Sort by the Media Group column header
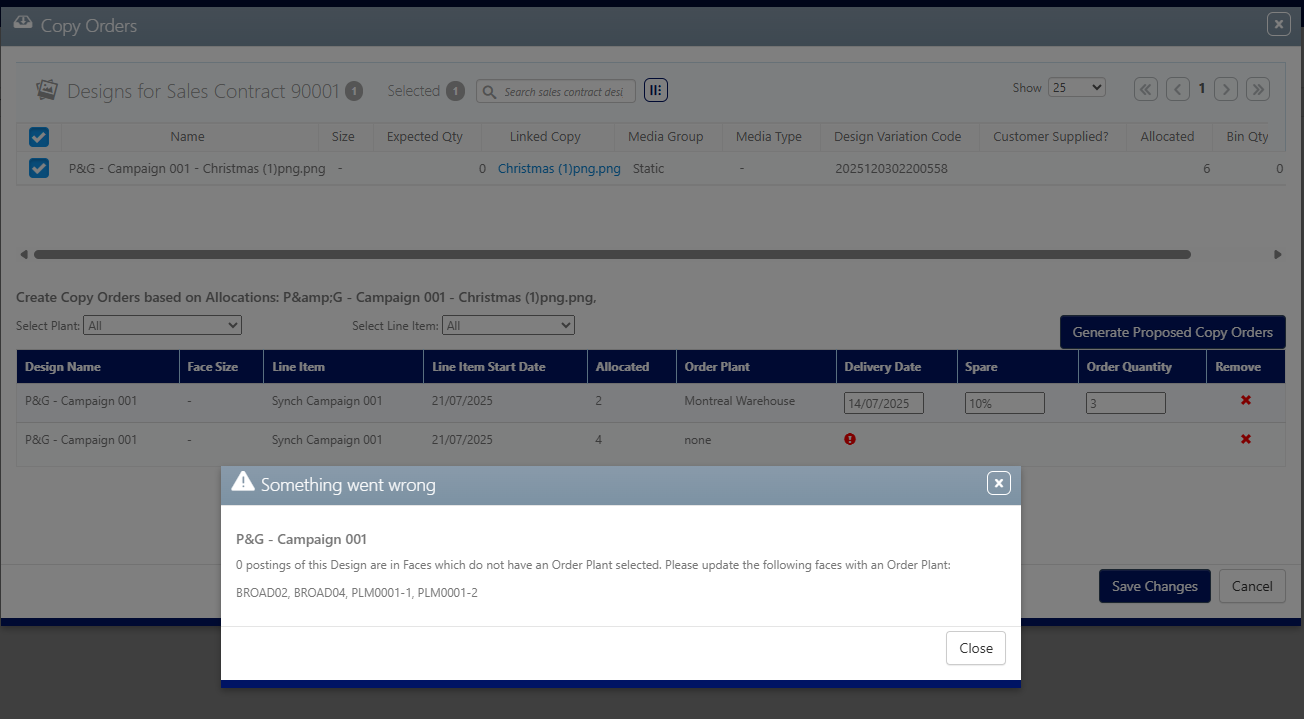 tap(665, 137)
